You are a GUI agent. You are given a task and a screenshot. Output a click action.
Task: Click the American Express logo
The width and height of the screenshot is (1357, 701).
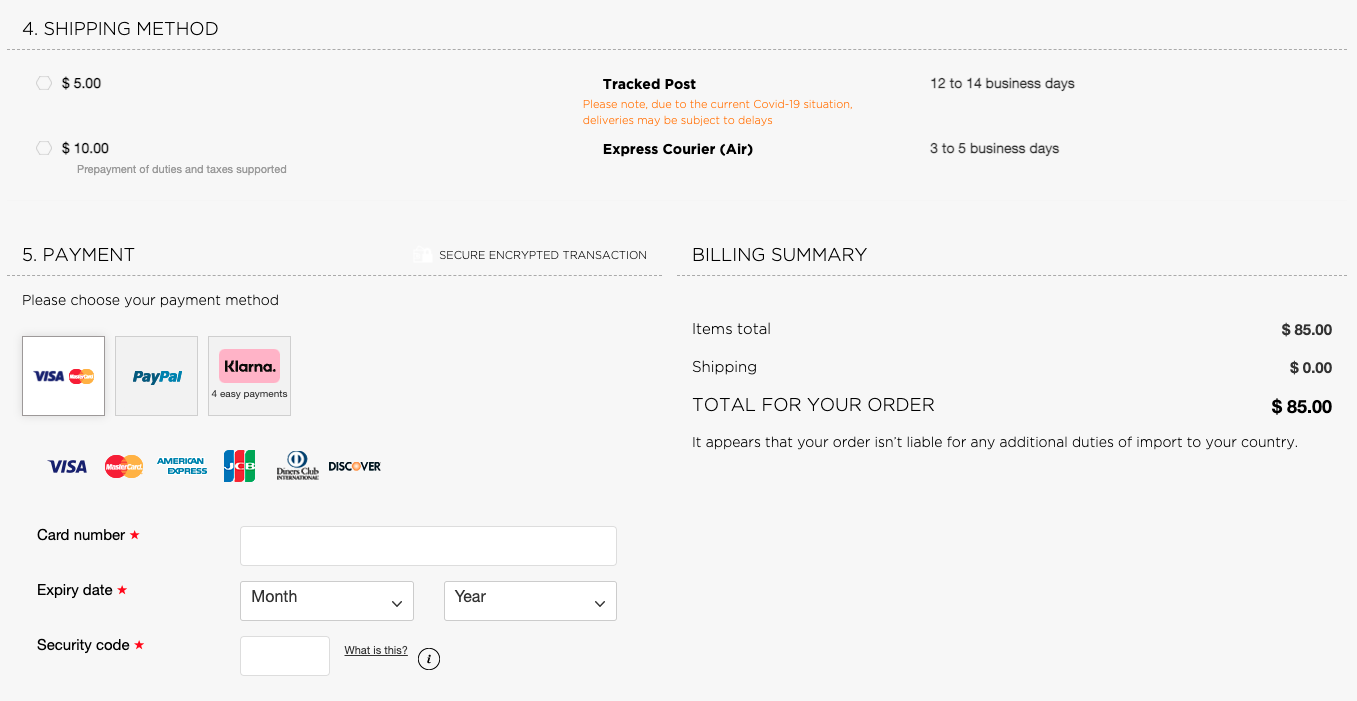coord(182,466)
